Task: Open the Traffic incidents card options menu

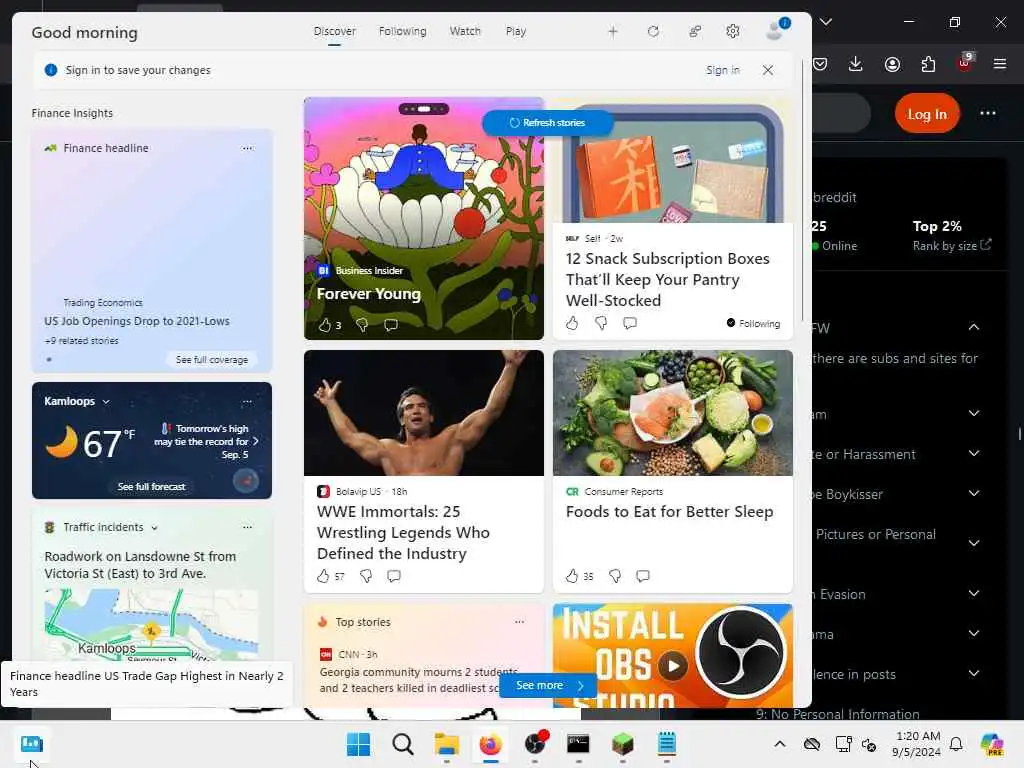Action: 247,527
